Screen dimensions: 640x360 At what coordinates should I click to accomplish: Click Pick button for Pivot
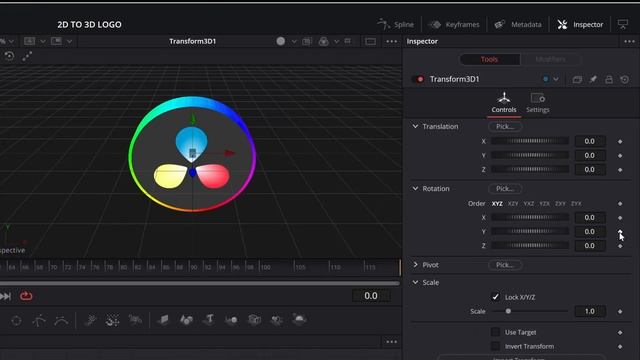505,265
